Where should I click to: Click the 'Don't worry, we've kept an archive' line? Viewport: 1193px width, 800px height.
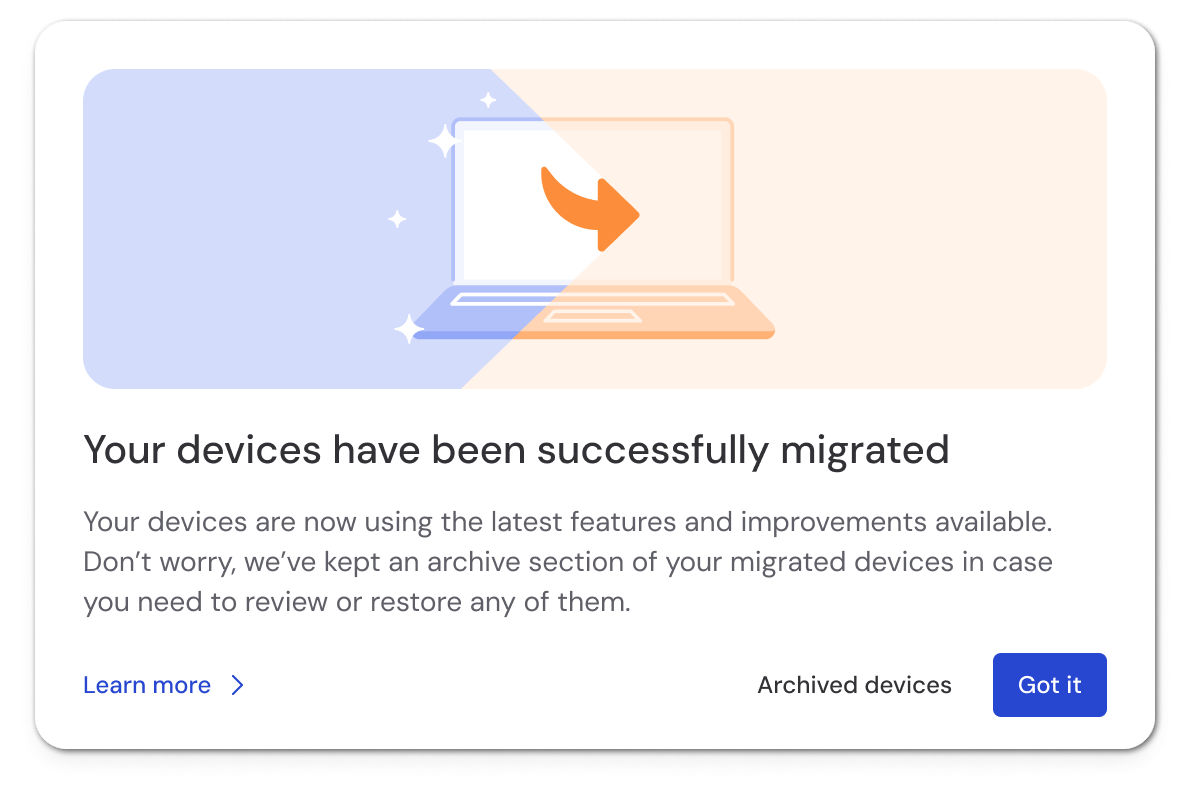point(568,562)
